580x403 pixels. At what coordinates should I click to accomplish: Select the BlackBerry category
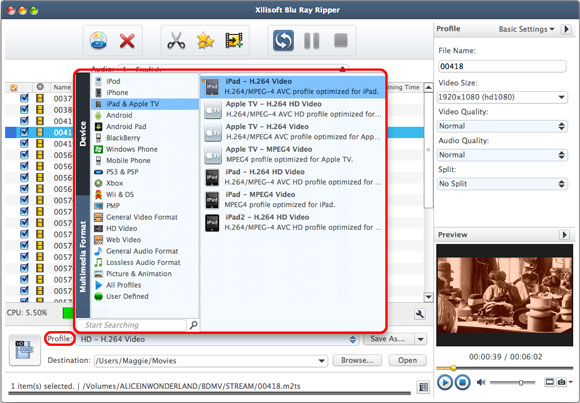coord(145,138)
